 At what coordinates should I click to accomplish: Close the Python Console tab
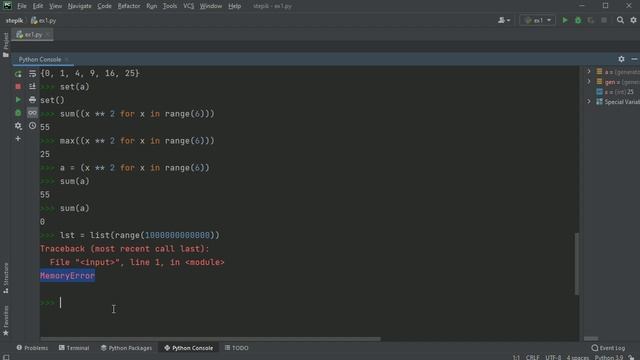(x=67, y=60)
